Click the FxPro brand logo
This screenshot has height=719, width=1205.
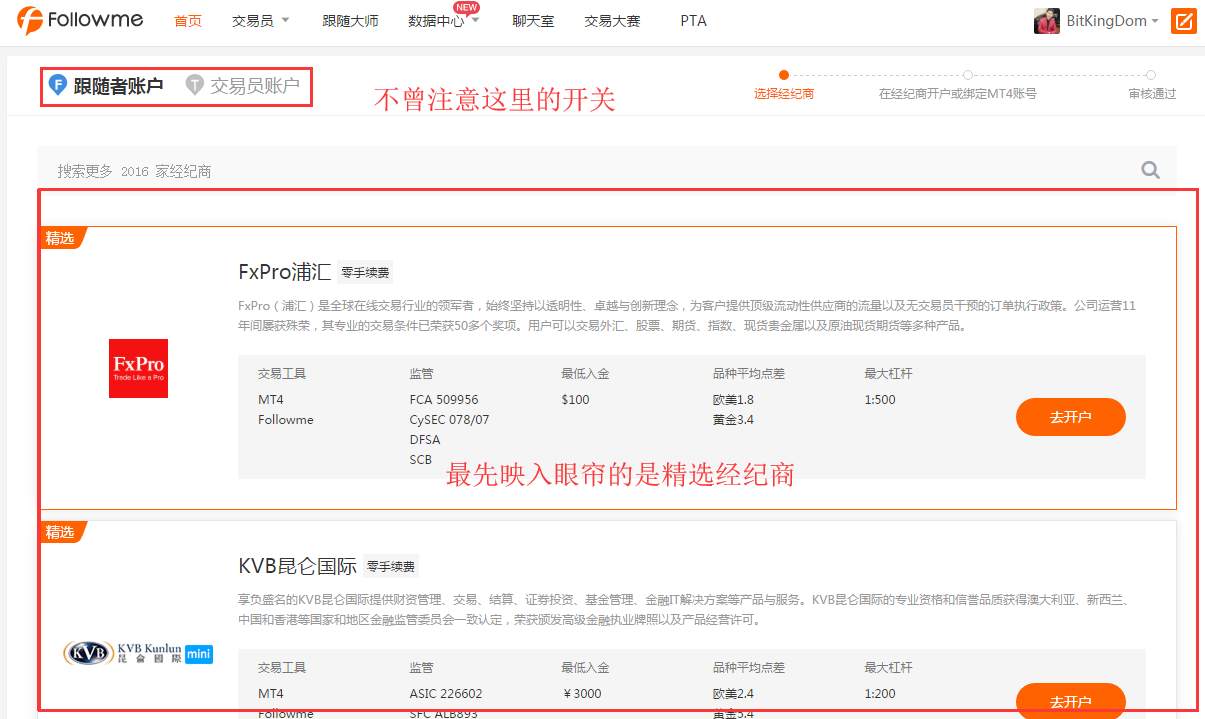[138, 368]
